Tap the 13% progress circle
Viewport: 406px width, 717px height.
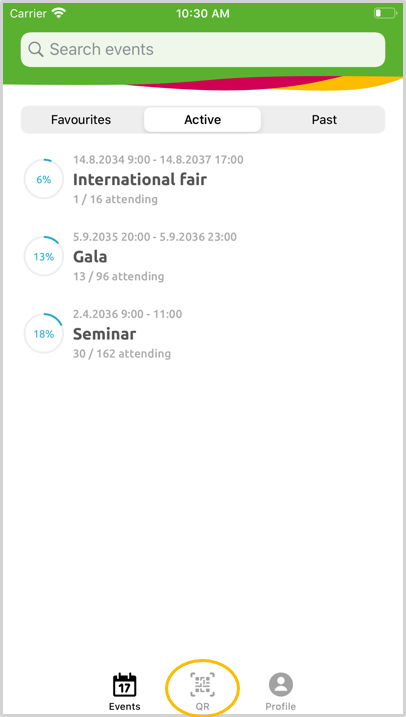[44, 257]
